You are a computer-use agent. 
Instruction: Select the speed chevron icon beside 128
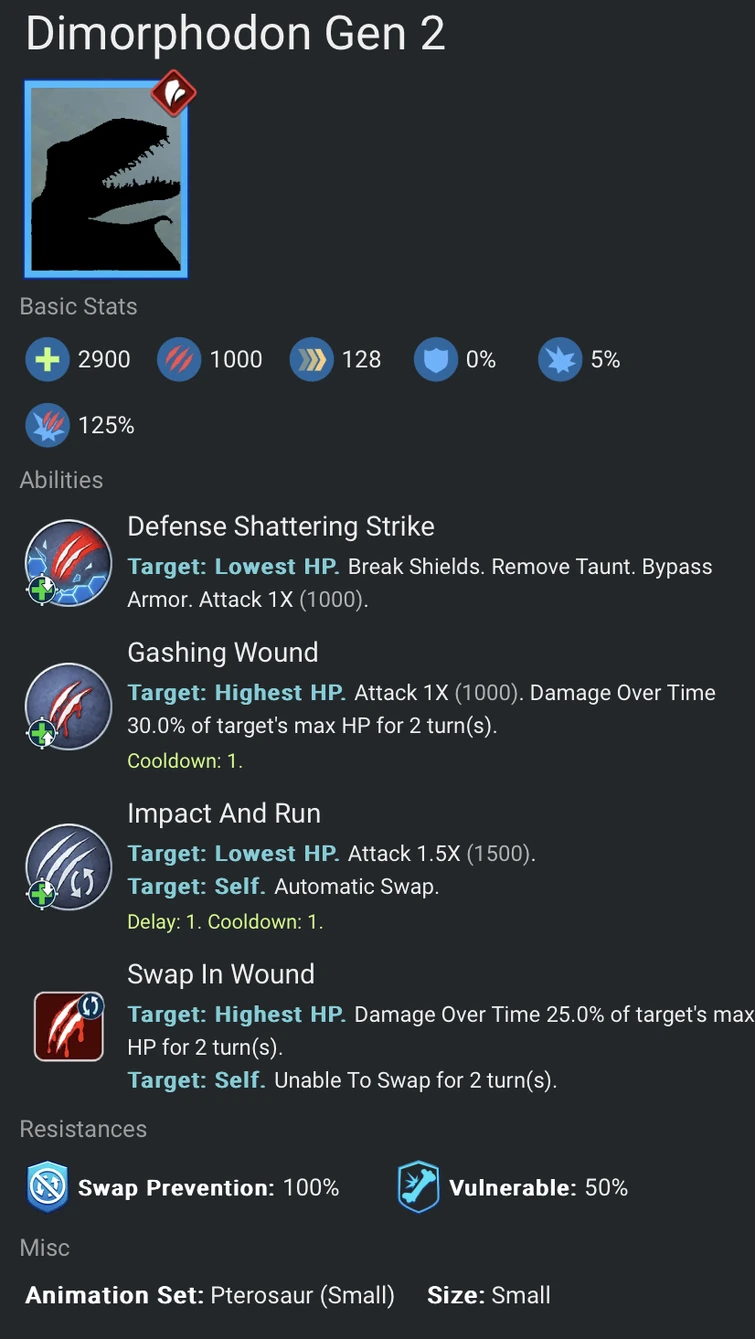[311, 360]
